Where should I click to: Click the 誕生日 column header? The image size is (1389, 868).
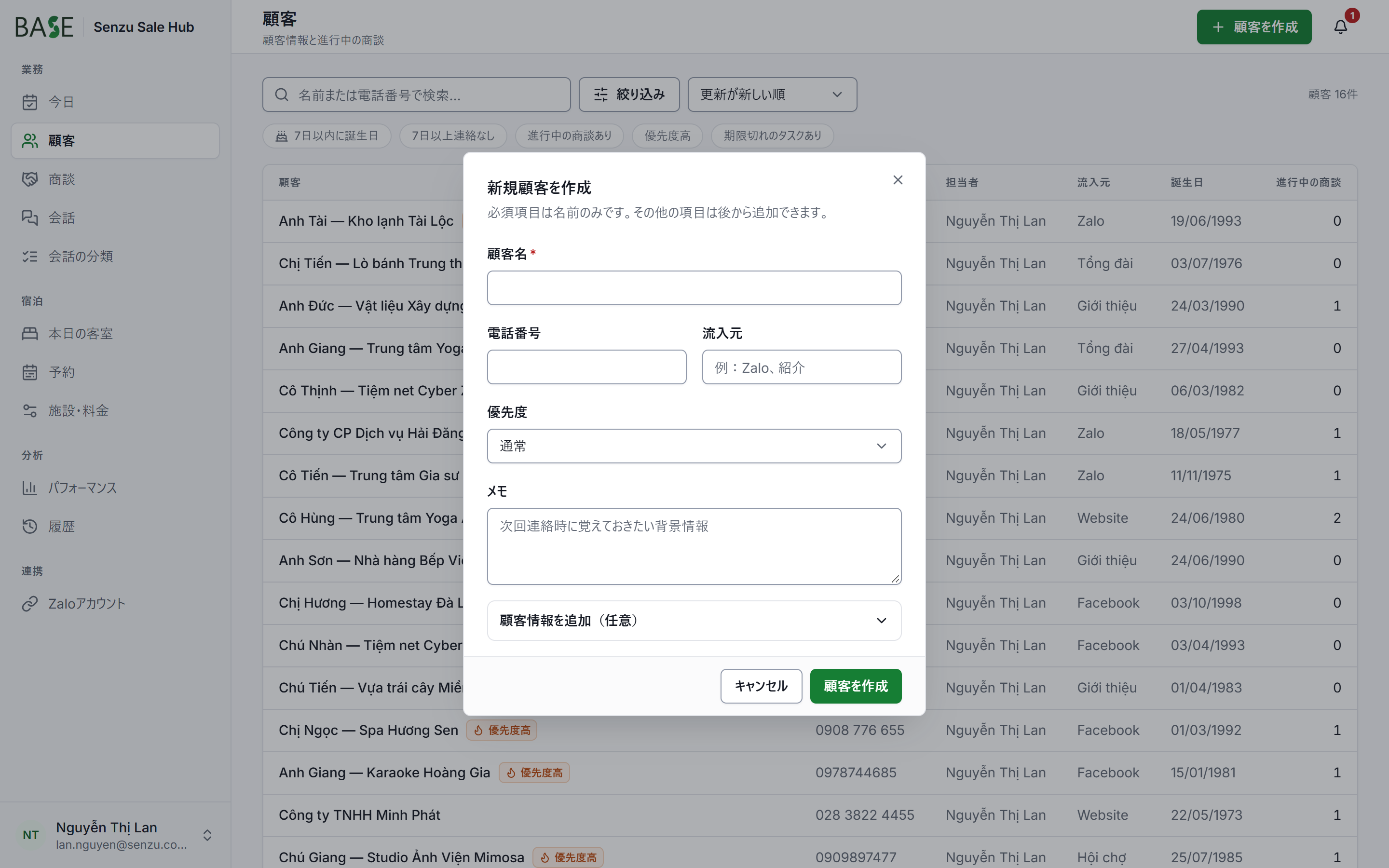(x=1186, y=183)
